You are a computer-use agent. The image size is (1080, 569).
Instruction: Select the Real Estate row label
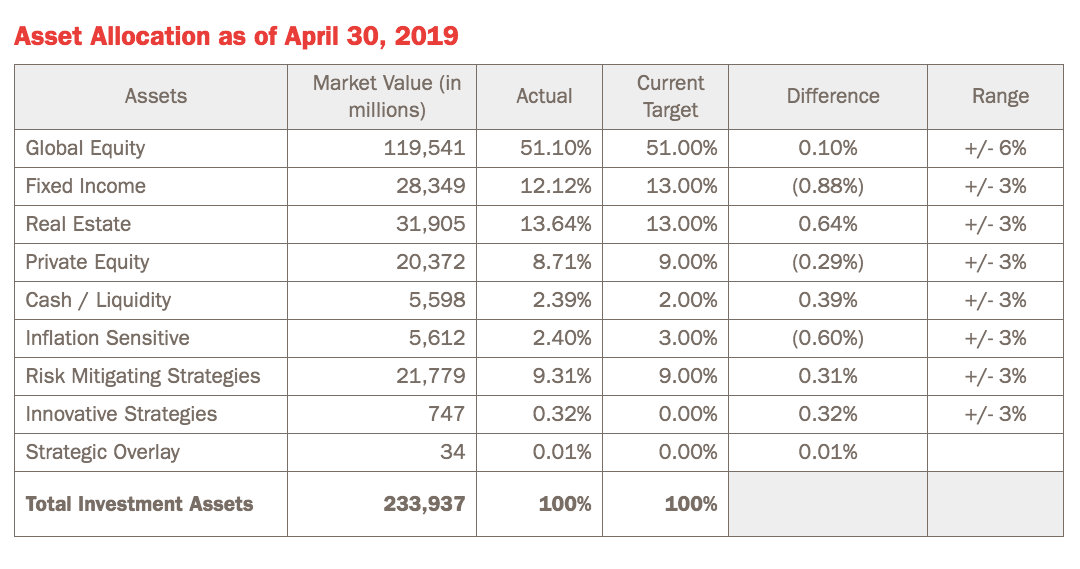78,224
